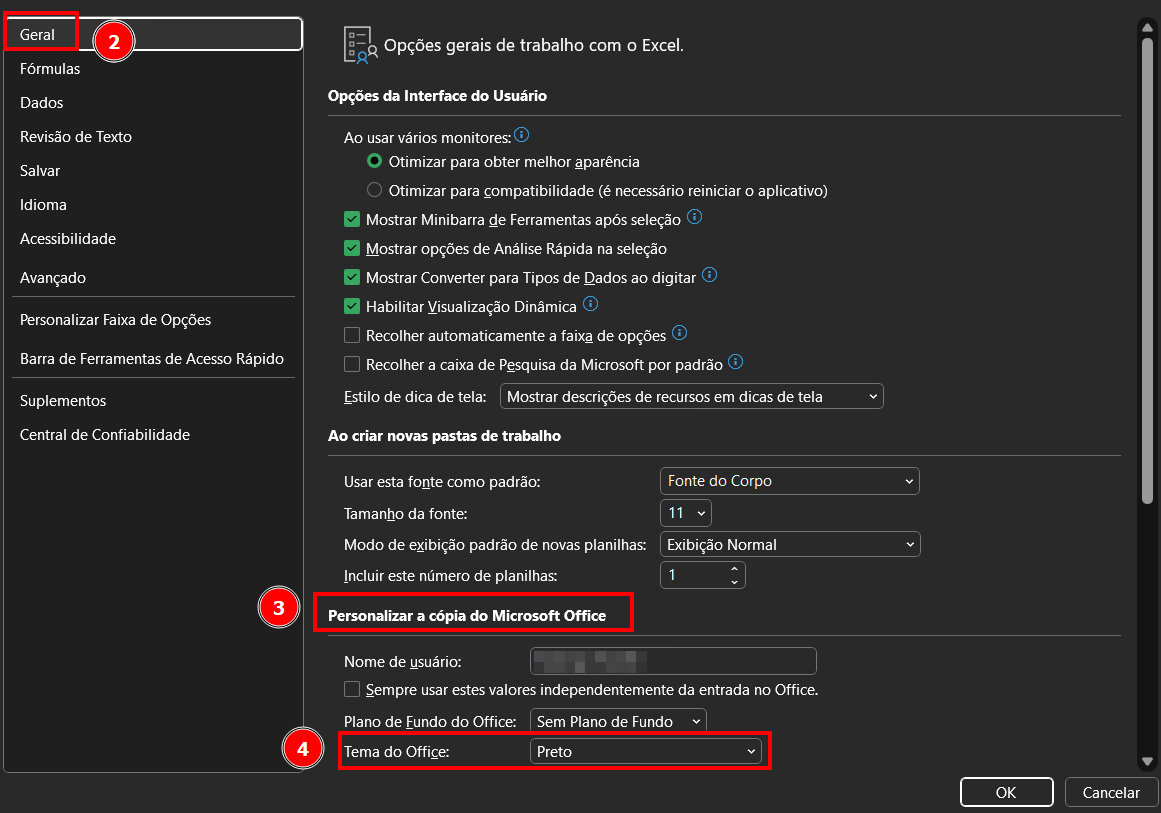Select 'Otimizar para obter melhor aparência' radio
This screenshot has height=813, width=1161.
(x=375, y=161)
